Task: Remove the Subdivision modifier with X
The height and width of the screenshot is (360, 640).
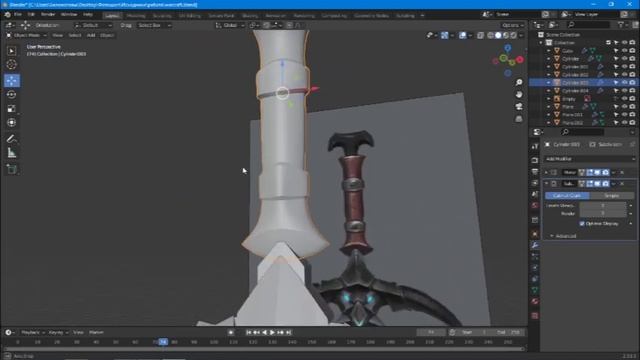Action: point(622,184)
